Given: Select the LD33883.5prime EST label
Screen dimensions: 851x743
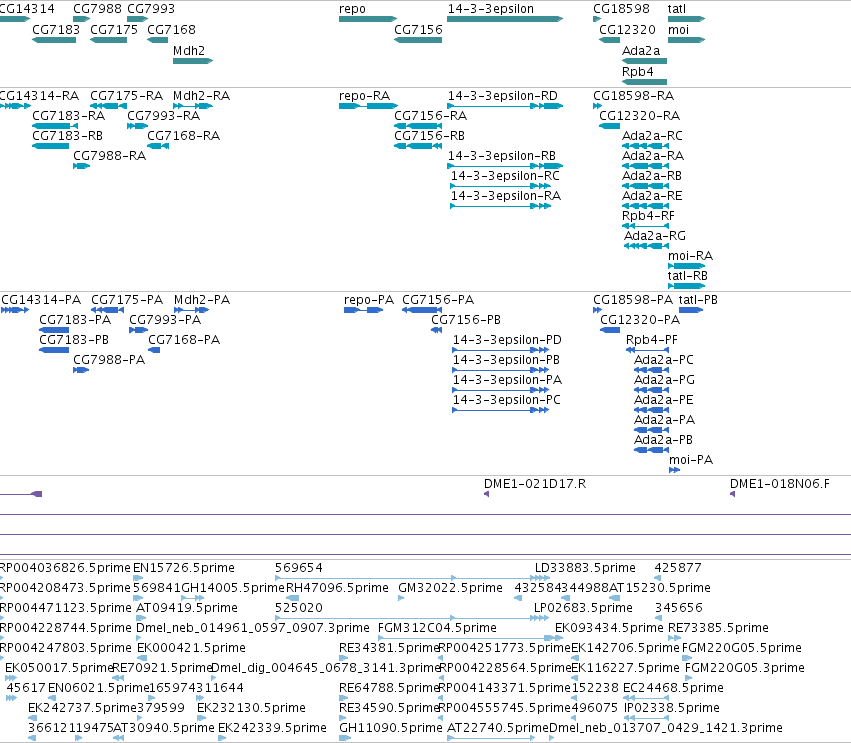Looking at the screenshot, I should click(x=586, y=568).
